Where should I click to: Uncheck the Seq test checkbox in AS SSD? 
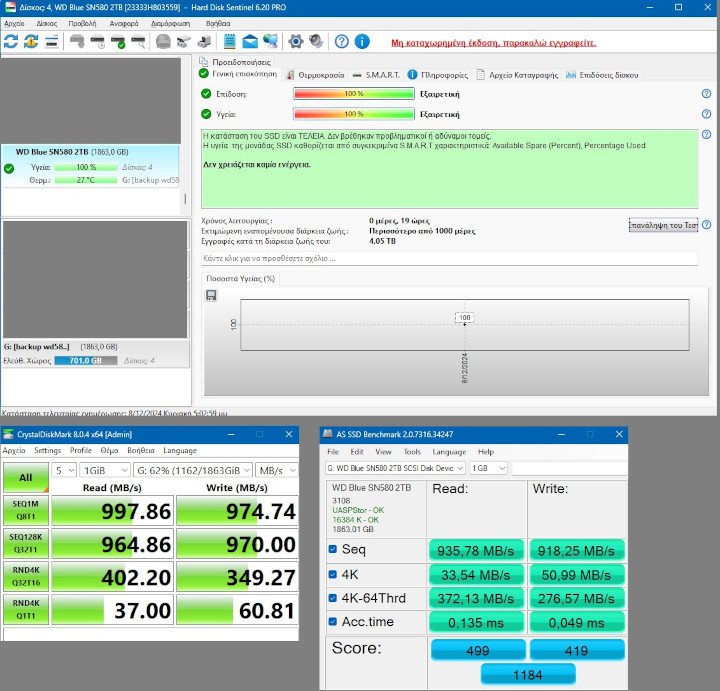click(333, 549)
